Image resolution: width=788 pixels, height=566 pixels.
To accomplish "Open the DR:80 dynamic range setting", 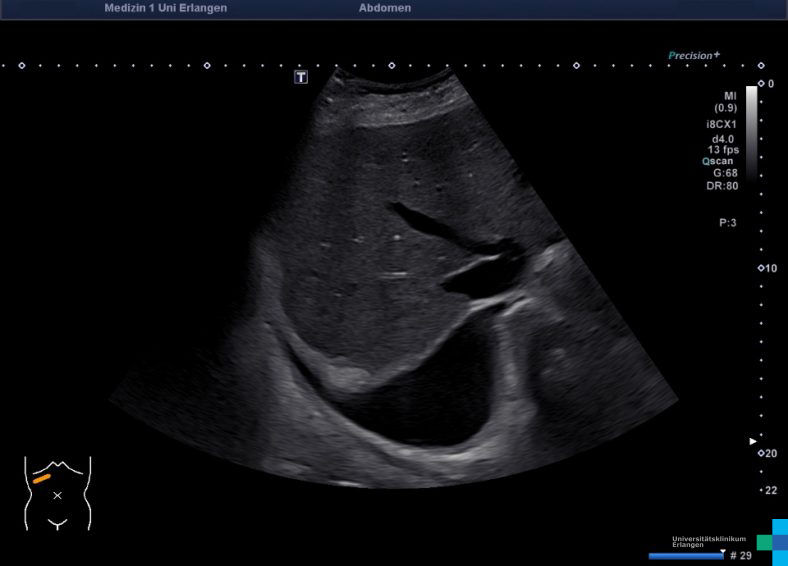I will click(x=724, y=186).
